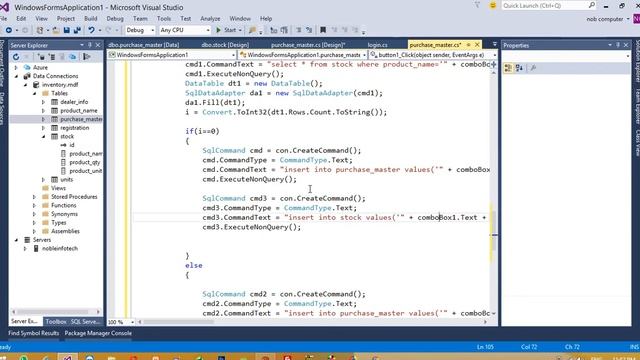Close the Server Explorer panel
Viewport: 640px width, 360px height.
tap(98, 45)
